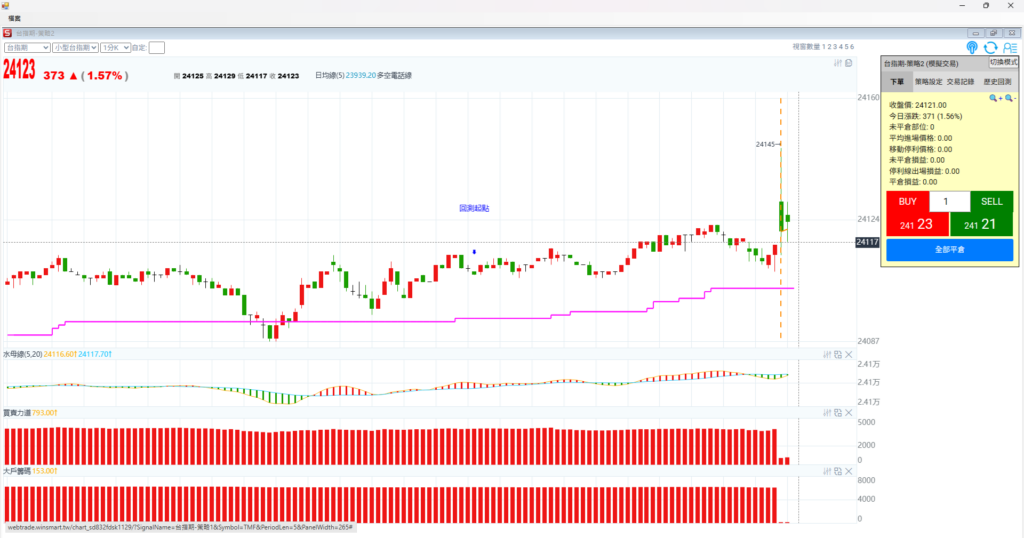The image size is (1024, 538).
Task: Close the 買賣力道 indicator panel
Action: pos(849,412)
